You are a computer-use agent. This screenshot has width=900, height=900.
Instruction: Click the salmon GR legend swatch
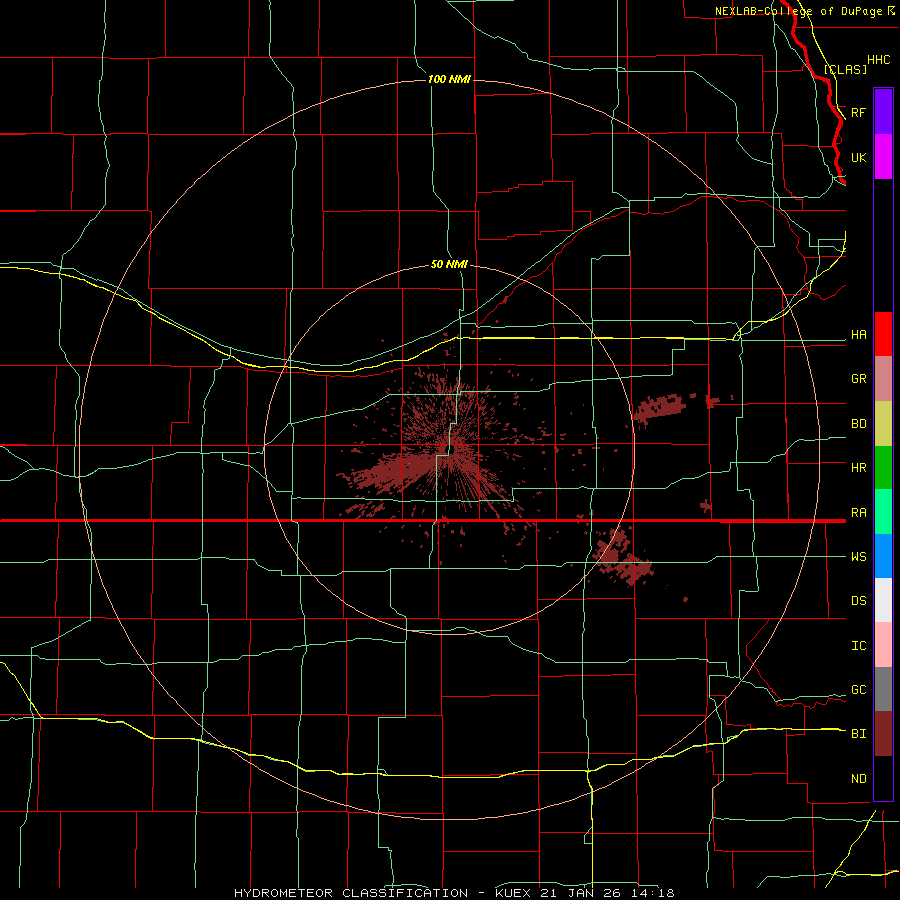883,379
